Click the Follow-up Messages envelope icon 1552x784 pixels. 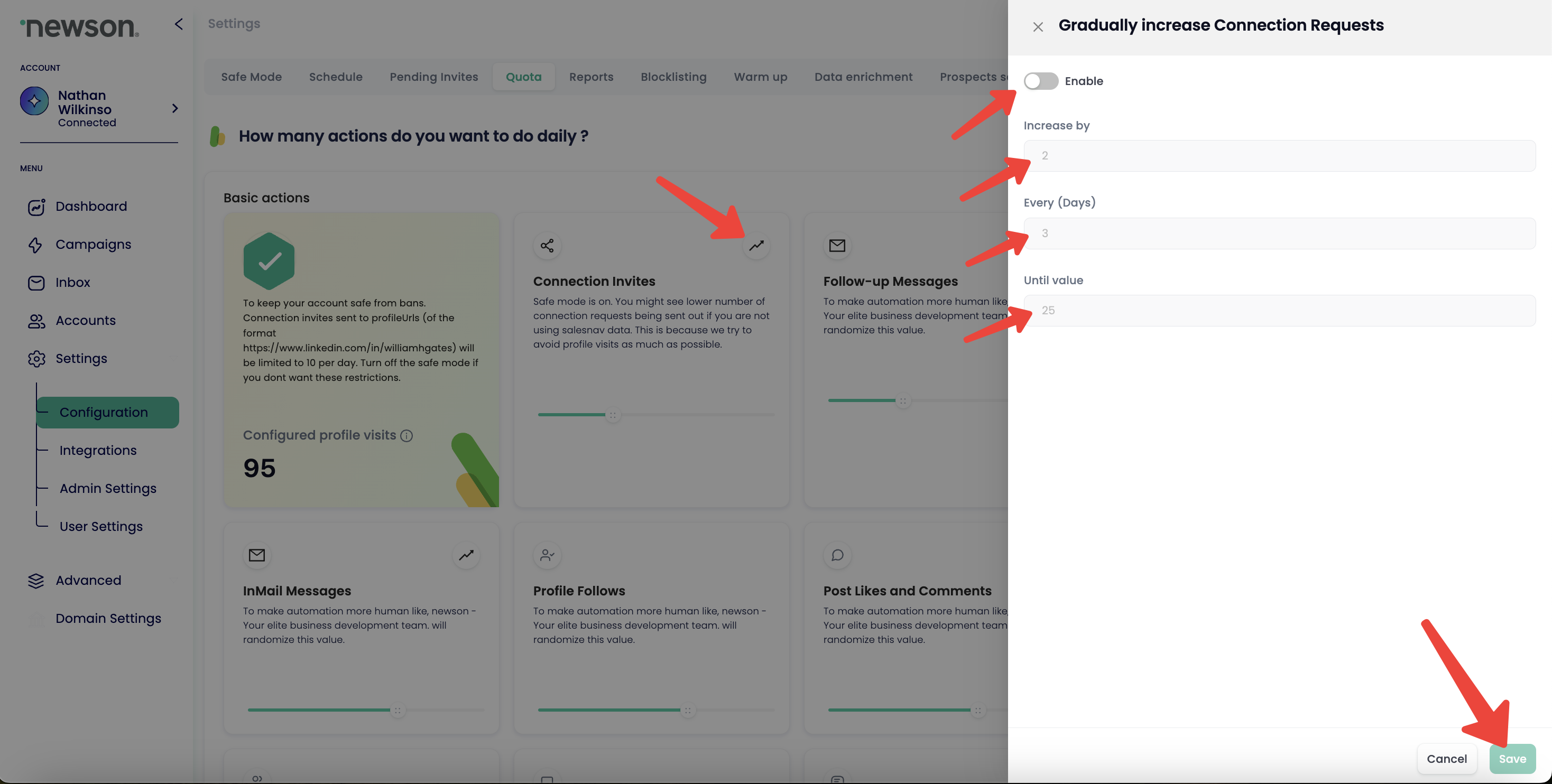[x=837, y=246]
